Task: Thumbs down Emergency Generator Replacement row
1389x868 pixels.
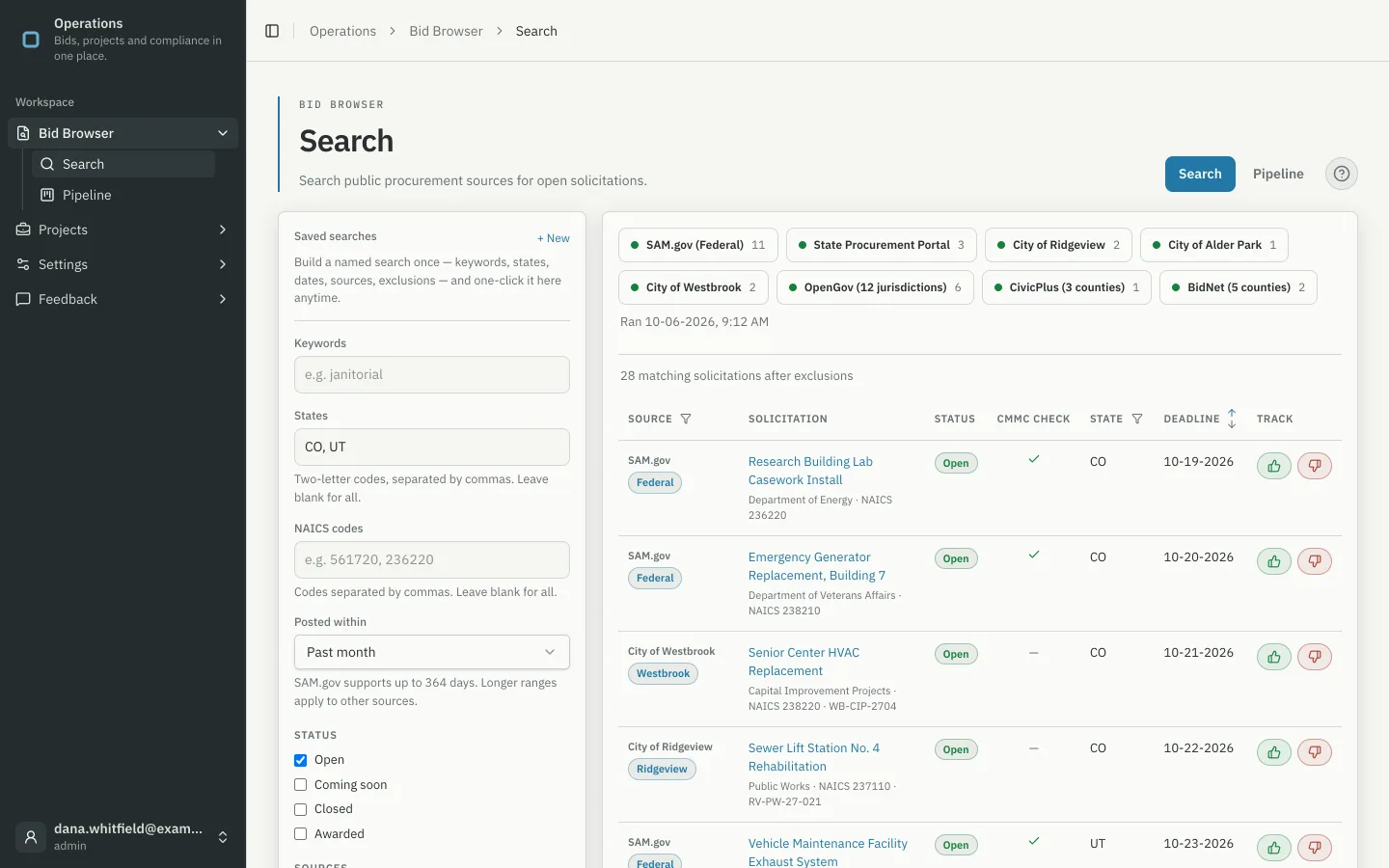Action: click(x=1315, y=561)
